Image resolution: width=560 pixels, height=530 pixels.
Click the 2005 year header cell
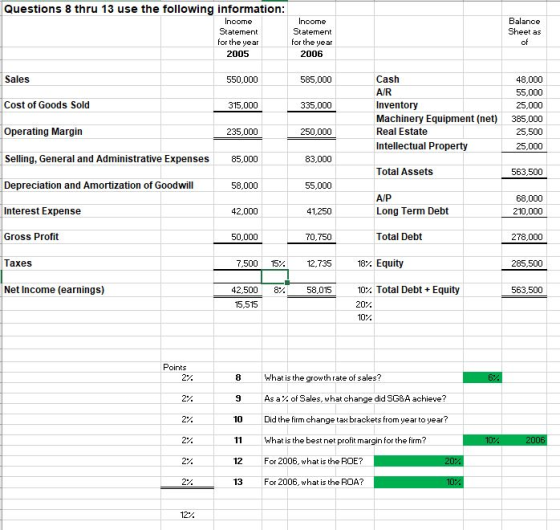(x=238, y=54)
